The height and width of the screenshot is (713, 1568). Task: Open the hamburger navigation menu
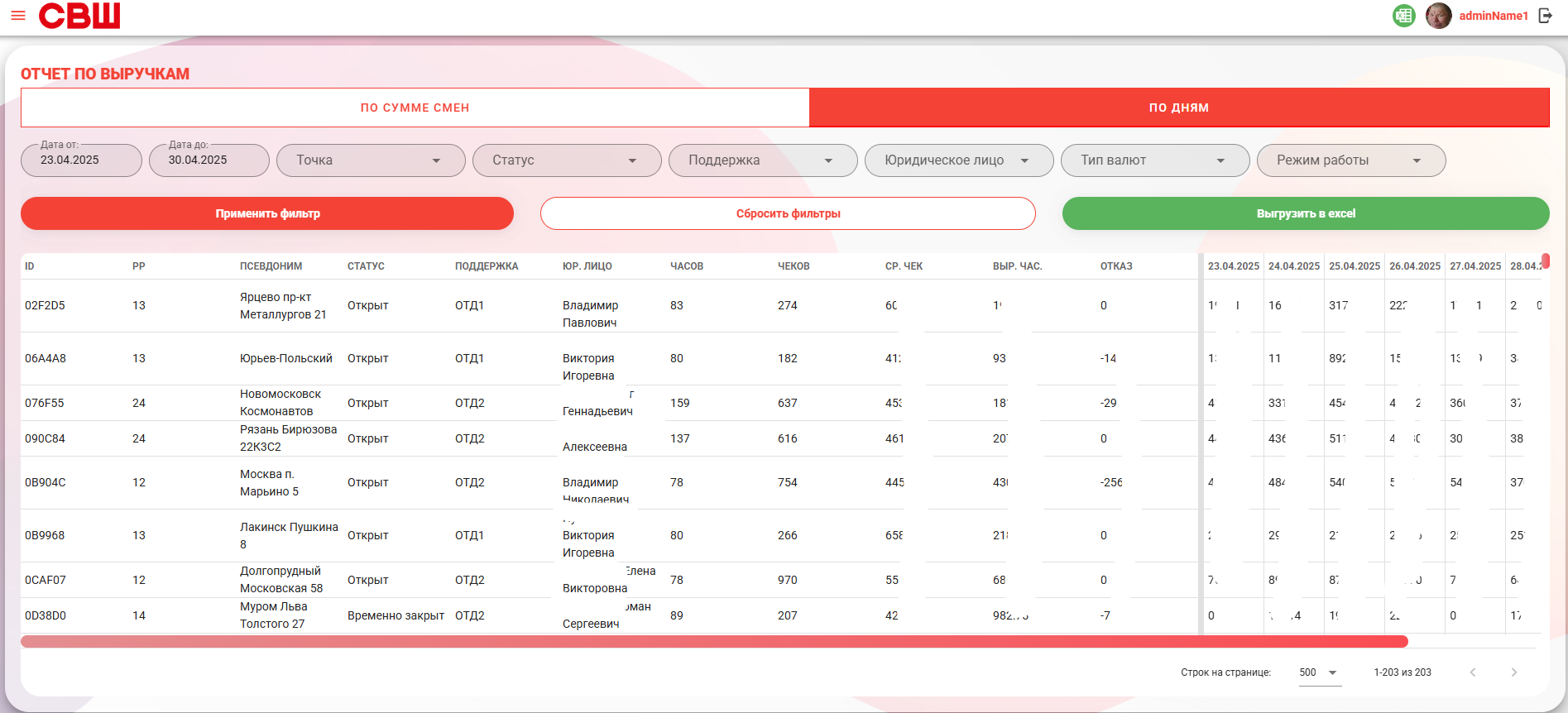pyautogui.click(x=17, y=16)
